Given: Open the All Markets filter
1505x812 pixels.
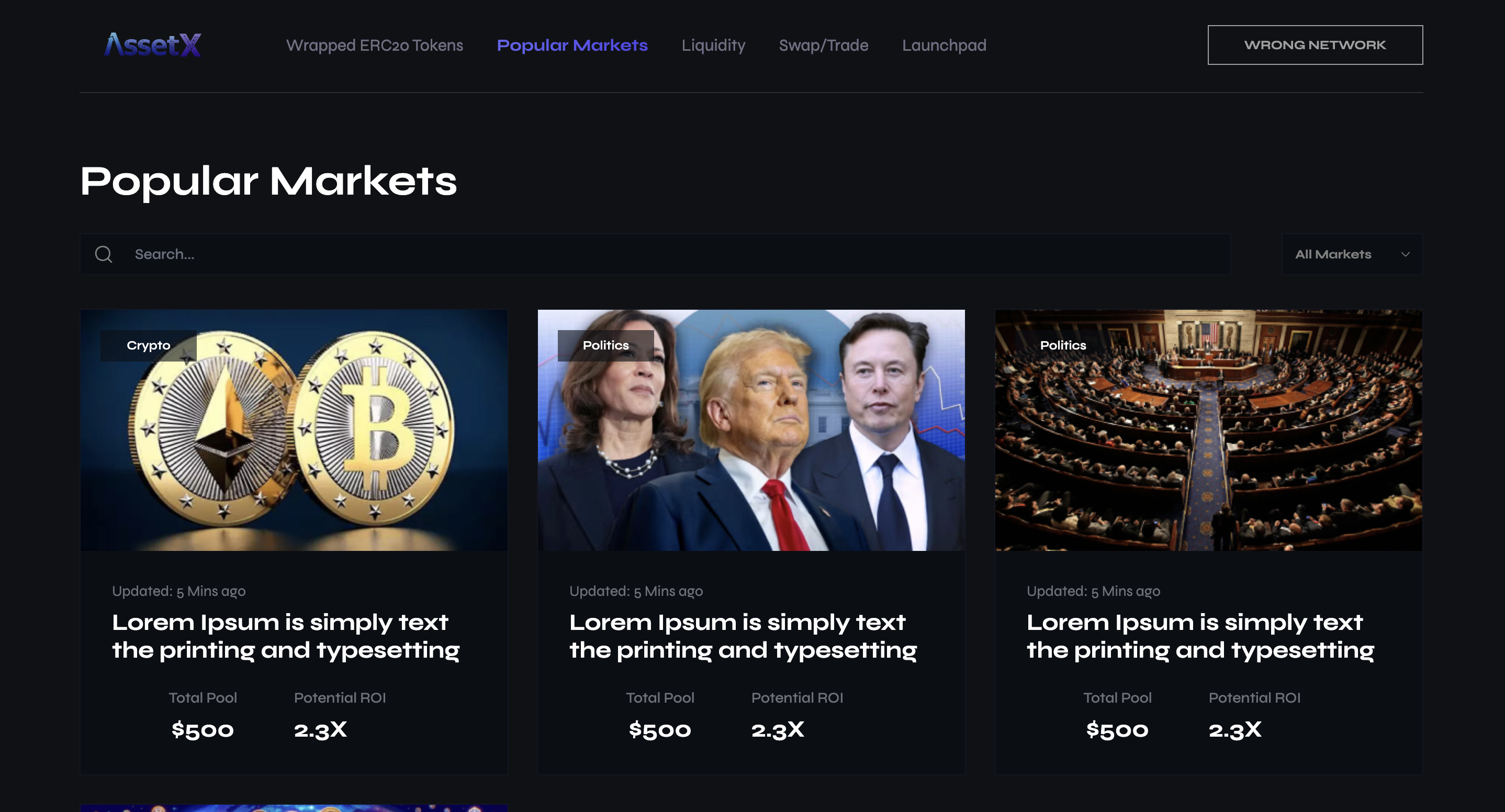Looking at the screenshot, I should pyautogui.click(x=1333, y=254).
